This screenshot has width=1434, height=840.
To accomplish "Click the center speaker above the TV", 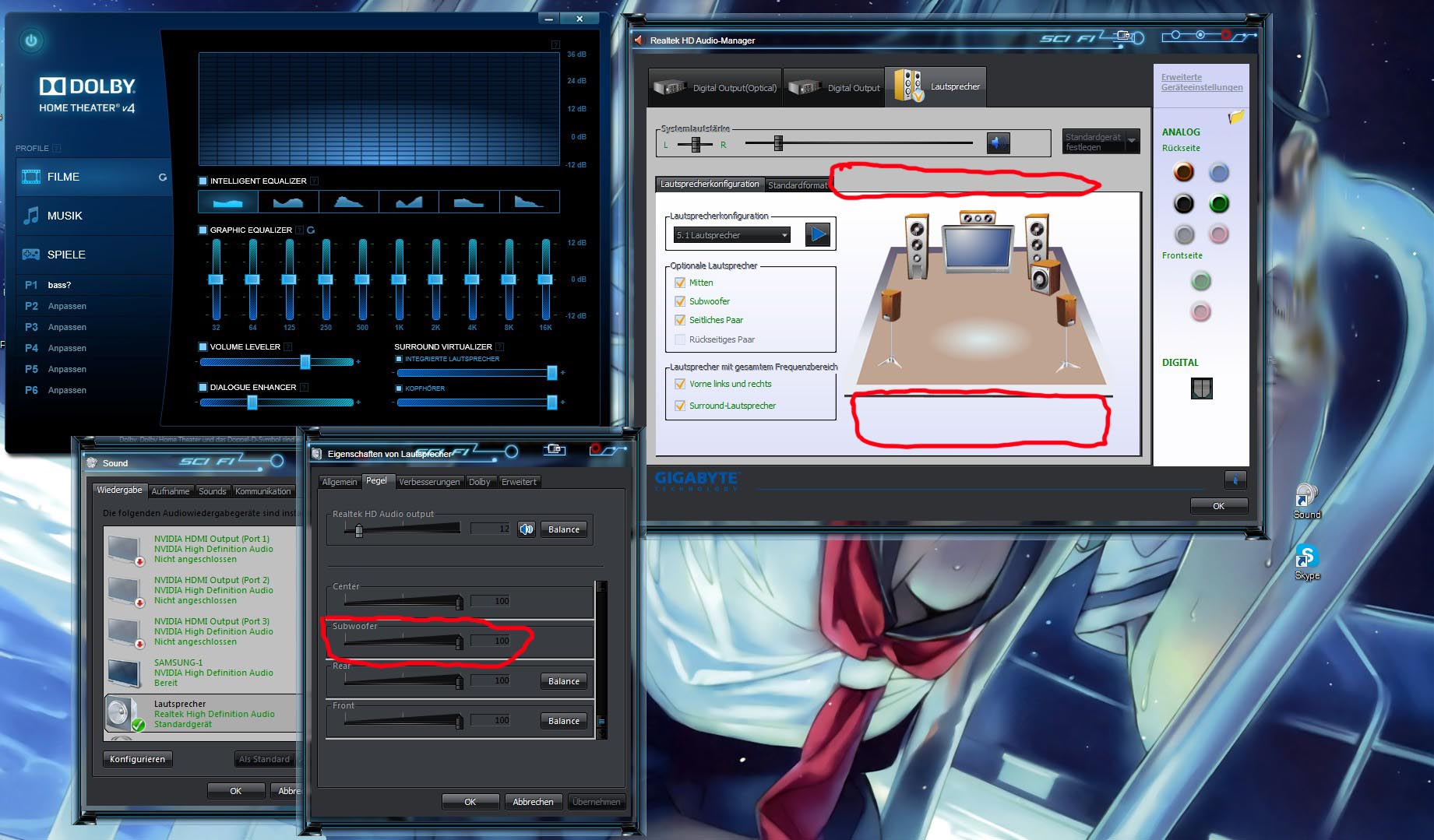I will pyautogui.click(x=977, y=218).
